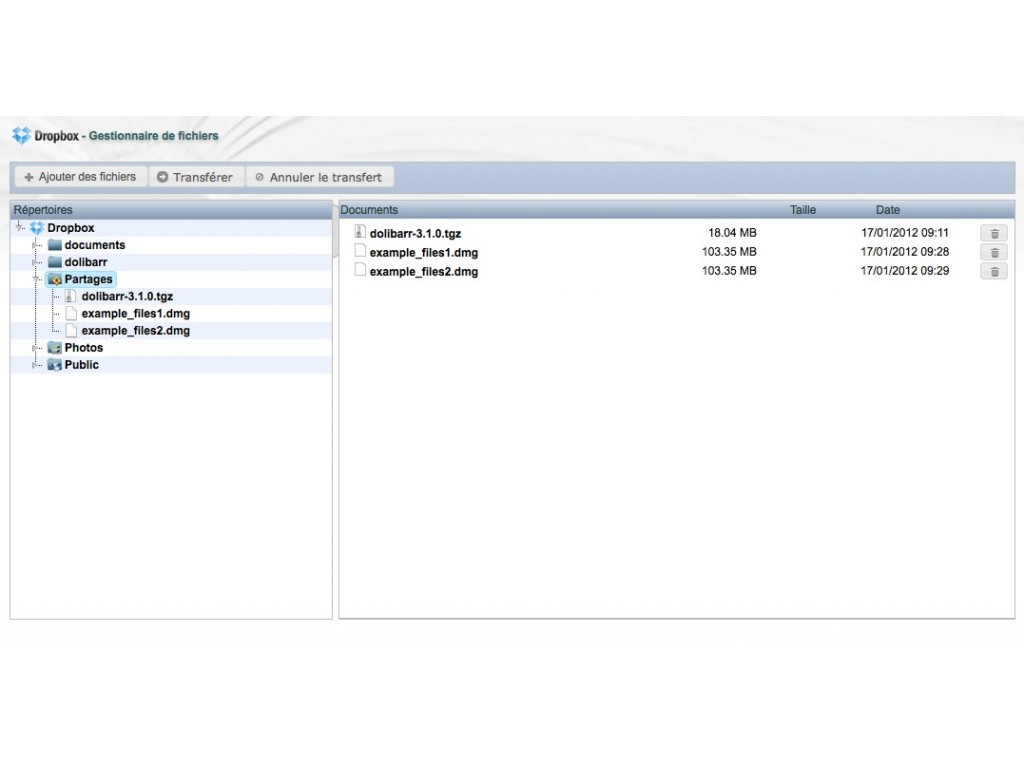Viewport: 1024px width, 768px height.
Task: Open dolibarr-3.1.0.tgz in Documents list
Action: pos(415,234)
